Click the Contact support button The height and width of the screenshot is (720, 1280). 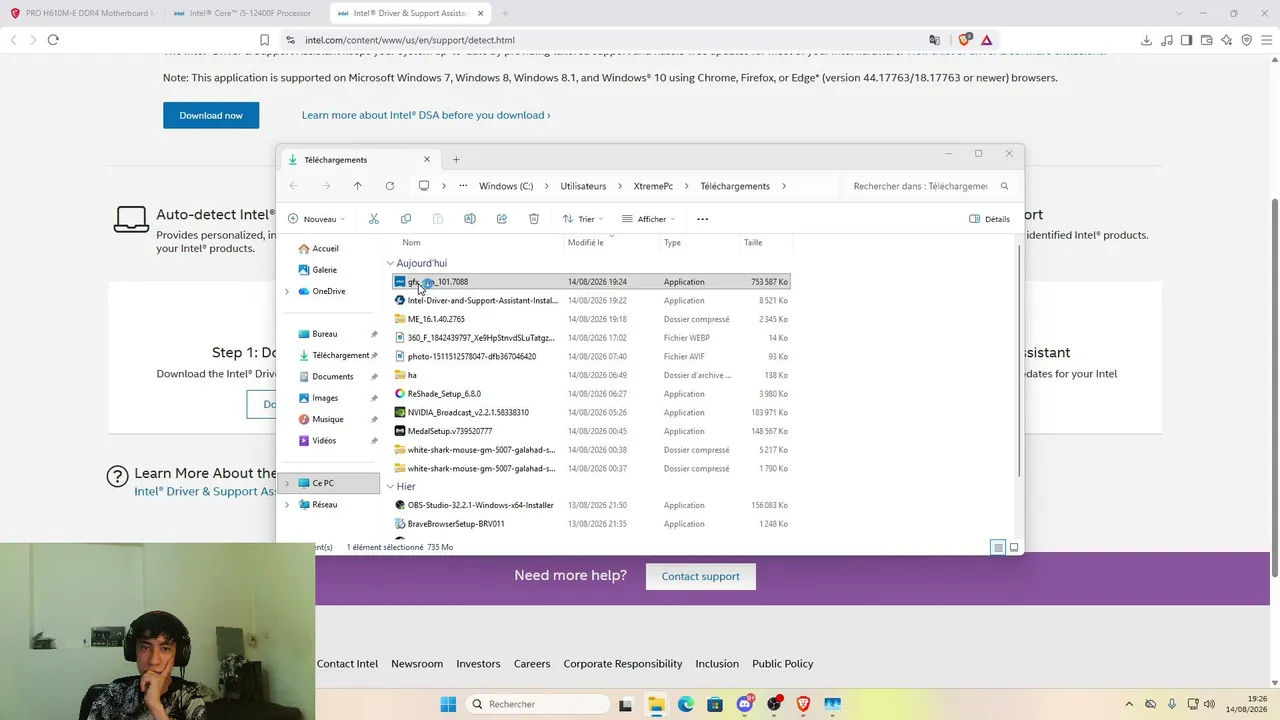pyautogui.click(x=701, y=576)
